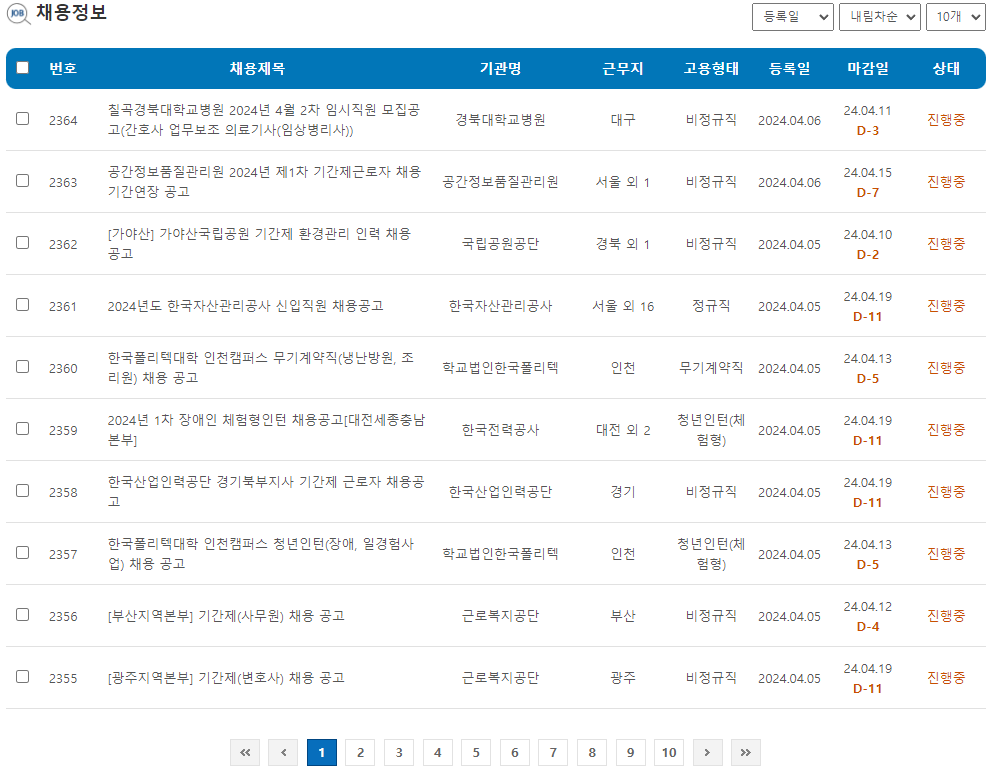990x775 pixels.
Task: Select the active page 1 button
Action: click(x=321, y=752)
